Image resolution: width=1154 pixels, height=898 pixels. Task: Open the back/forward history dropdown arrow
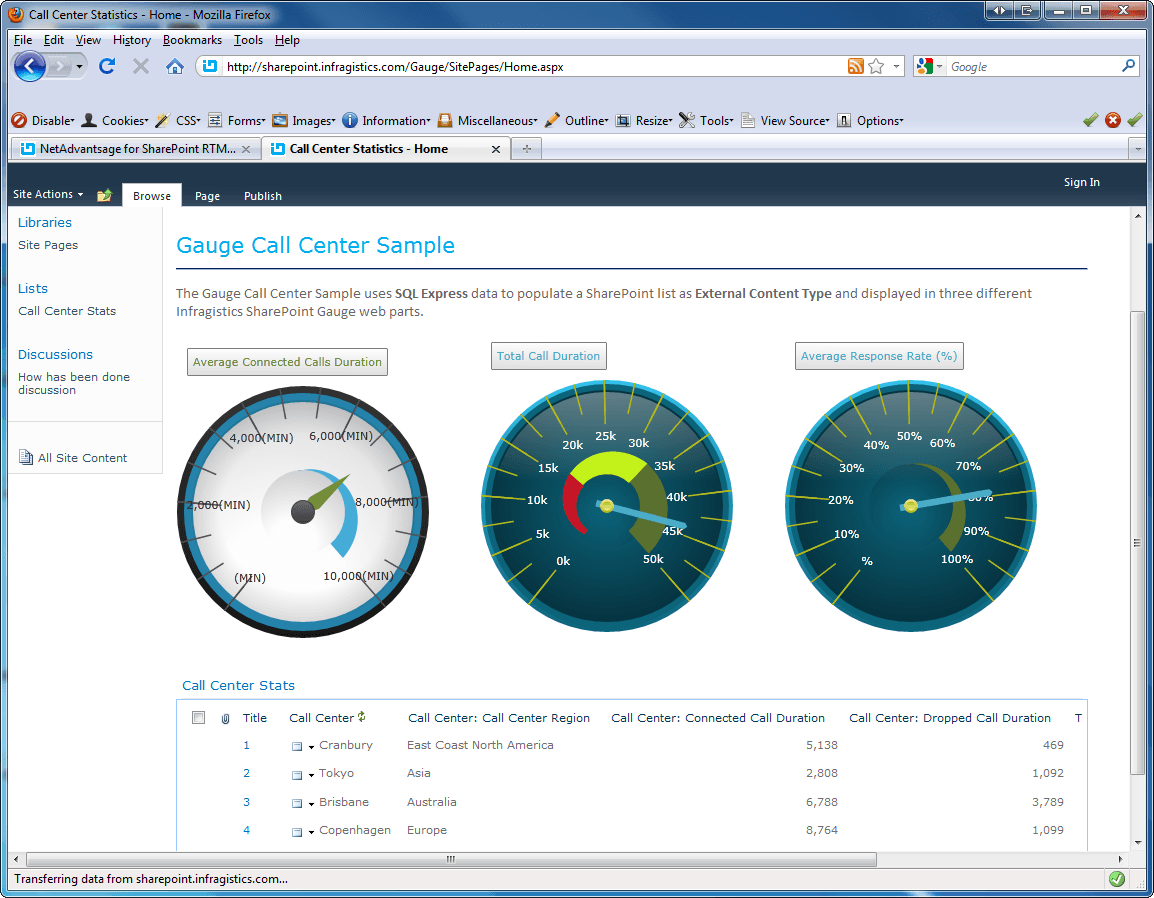pos(79,67)
